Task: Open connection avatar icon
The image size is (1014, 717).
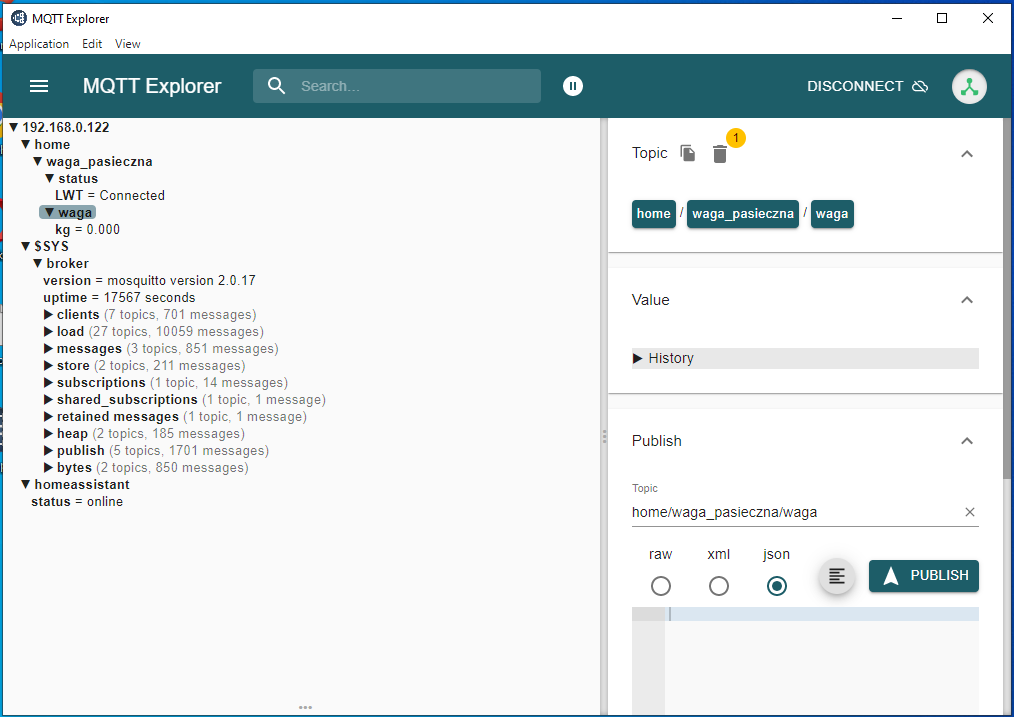Action: pyautogui.click(x=969, y=86)
